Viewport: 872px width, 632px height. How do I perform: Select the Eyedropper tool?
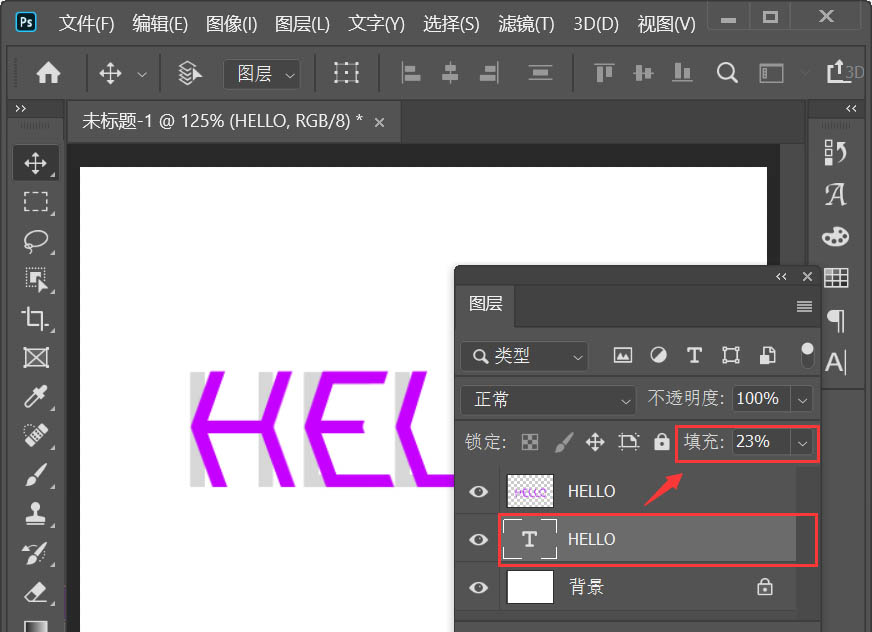tap(36, 397)
